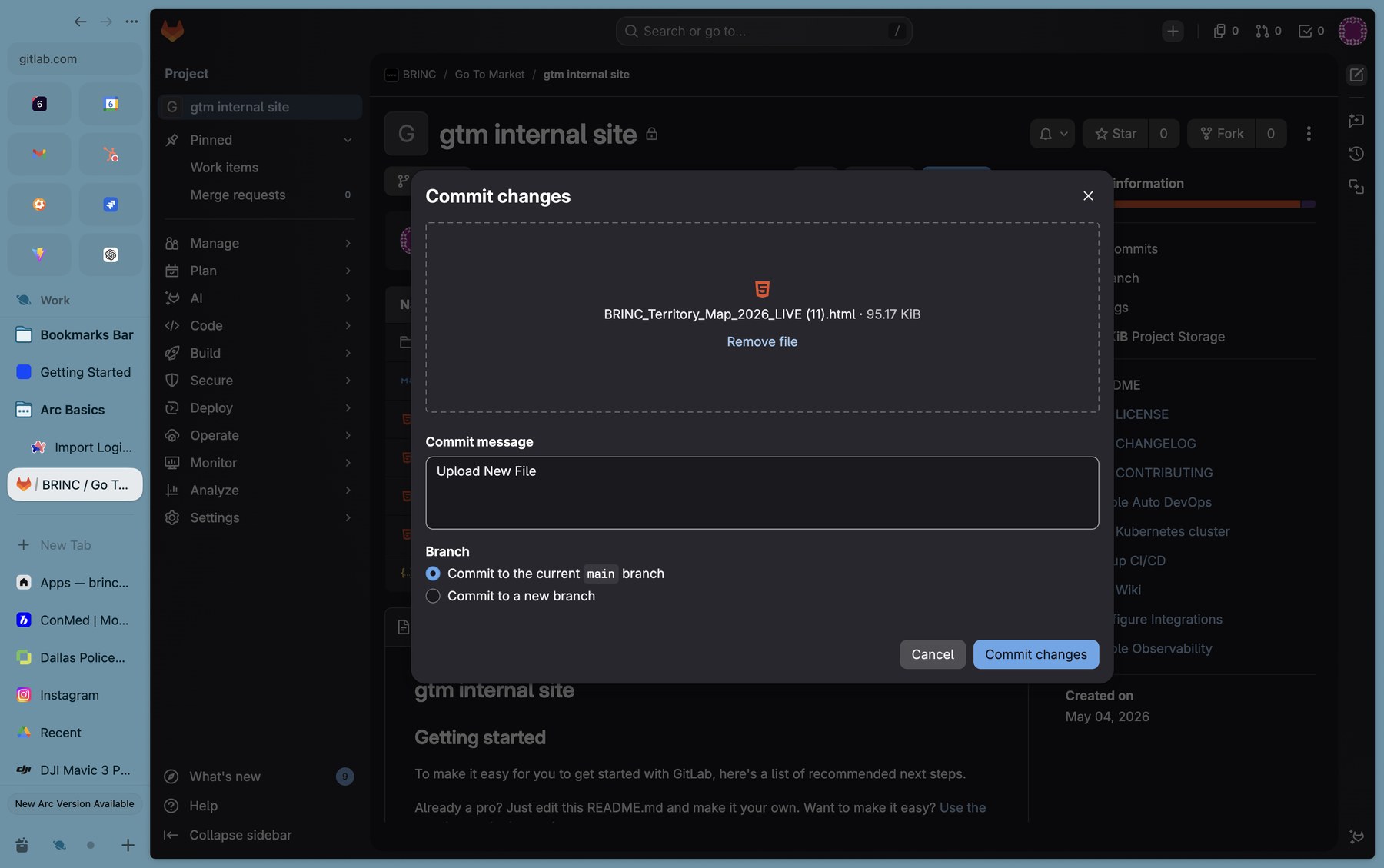Close the Commit changes dialog with X
This screenshot has height=868, width=1384.
[x=1088, y=196]
